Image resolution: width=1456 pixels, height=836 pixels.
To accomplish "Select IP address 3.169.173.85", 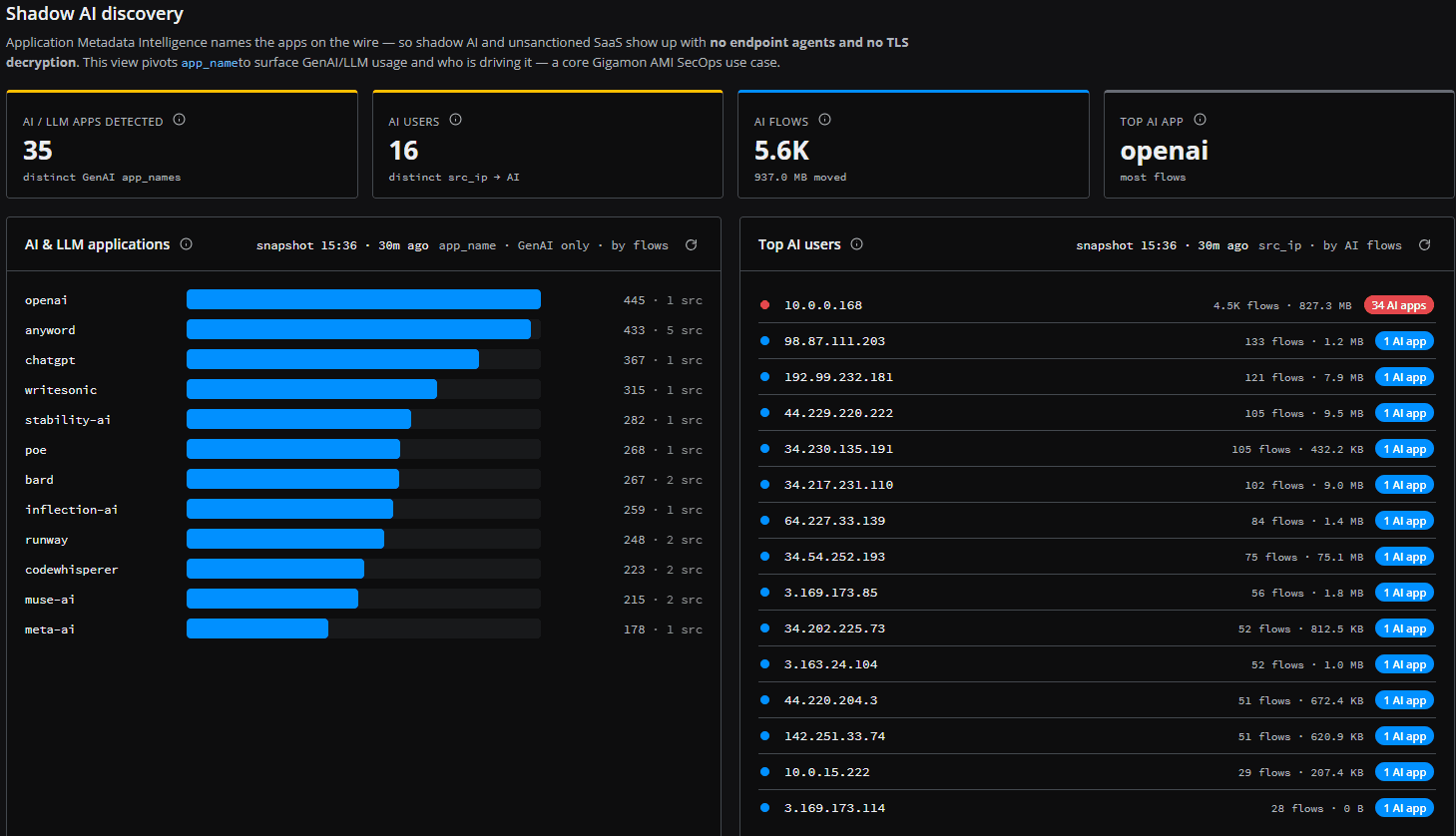I will click(x=831, y=593).
